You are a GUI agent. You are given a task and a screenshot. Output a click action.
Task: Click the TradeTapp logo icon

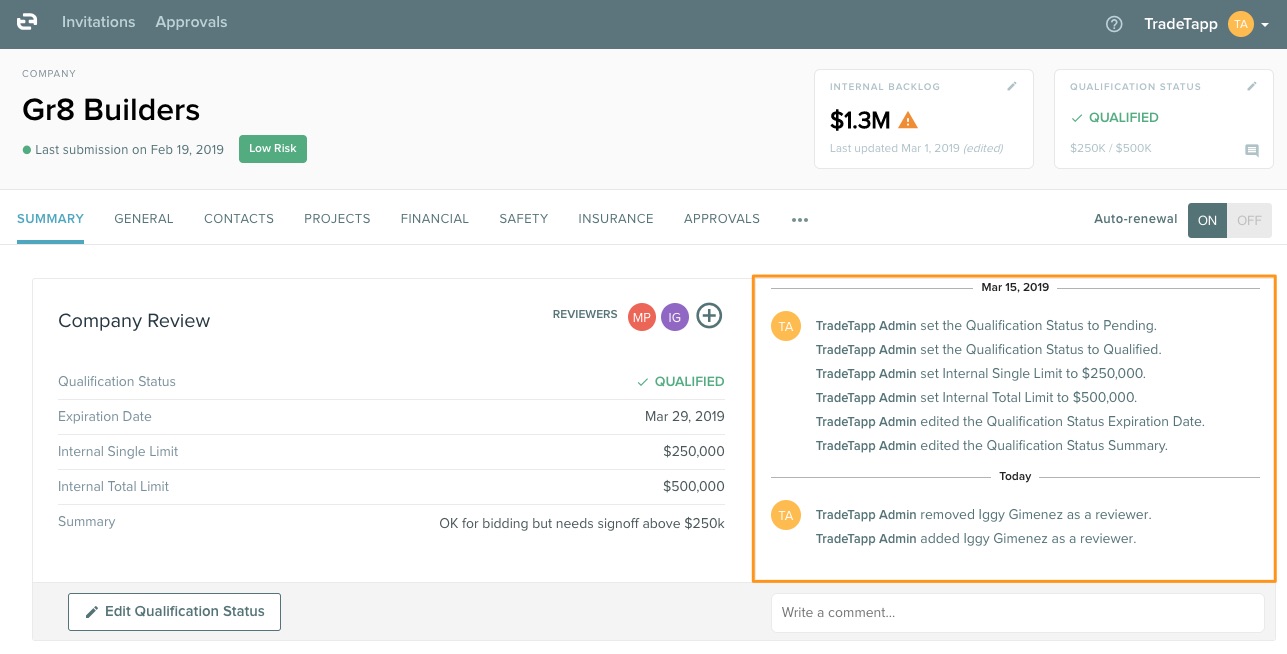click(27, 23)
